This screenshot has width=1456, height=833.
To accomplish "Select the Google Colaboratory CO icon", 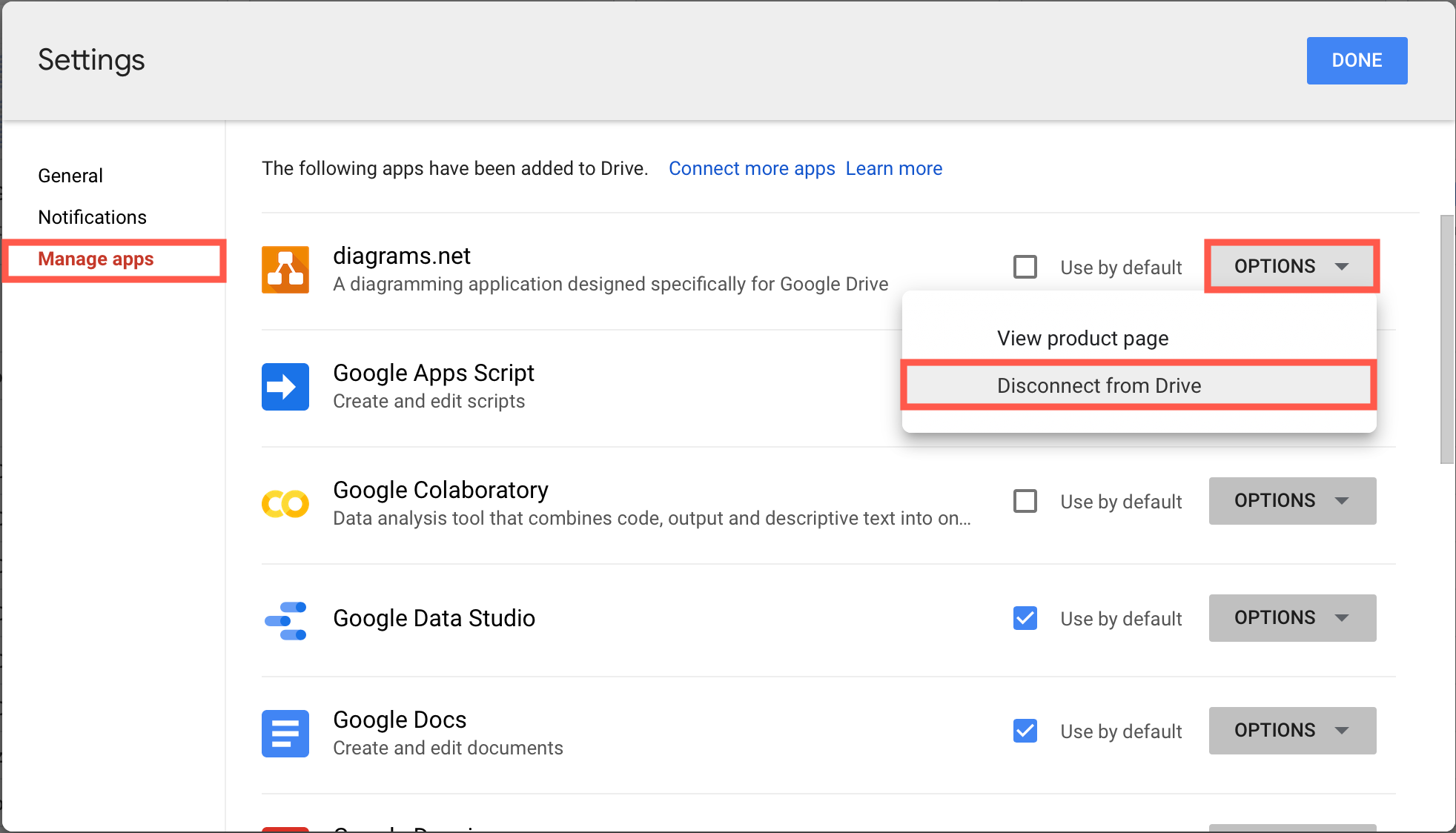I will [x=285, y=503].
